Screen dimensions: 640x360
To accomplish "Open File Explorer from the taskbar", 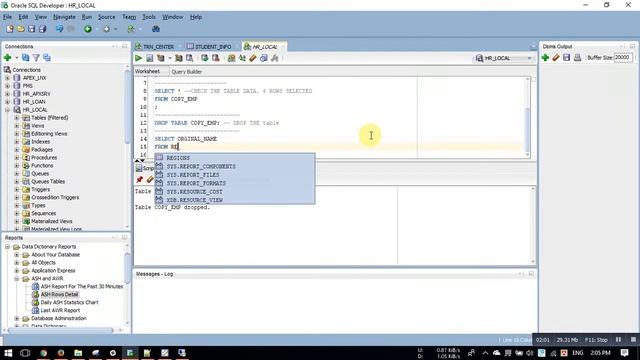I will click(78, 353).
